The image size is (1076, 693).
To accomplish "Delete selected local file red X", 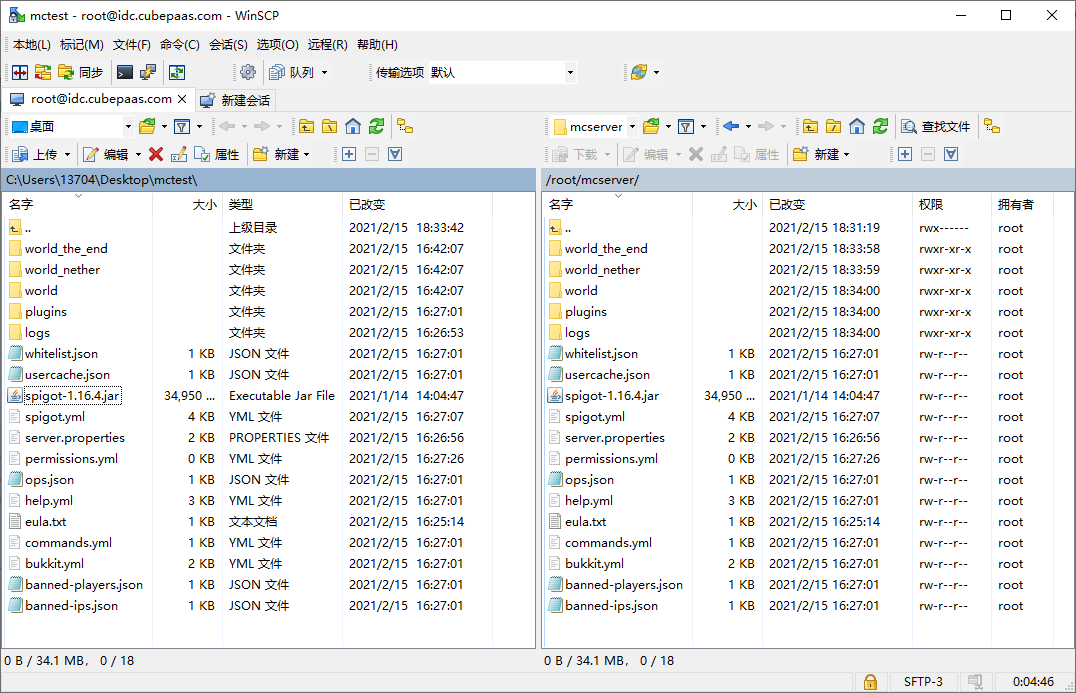I will [156, 154].
